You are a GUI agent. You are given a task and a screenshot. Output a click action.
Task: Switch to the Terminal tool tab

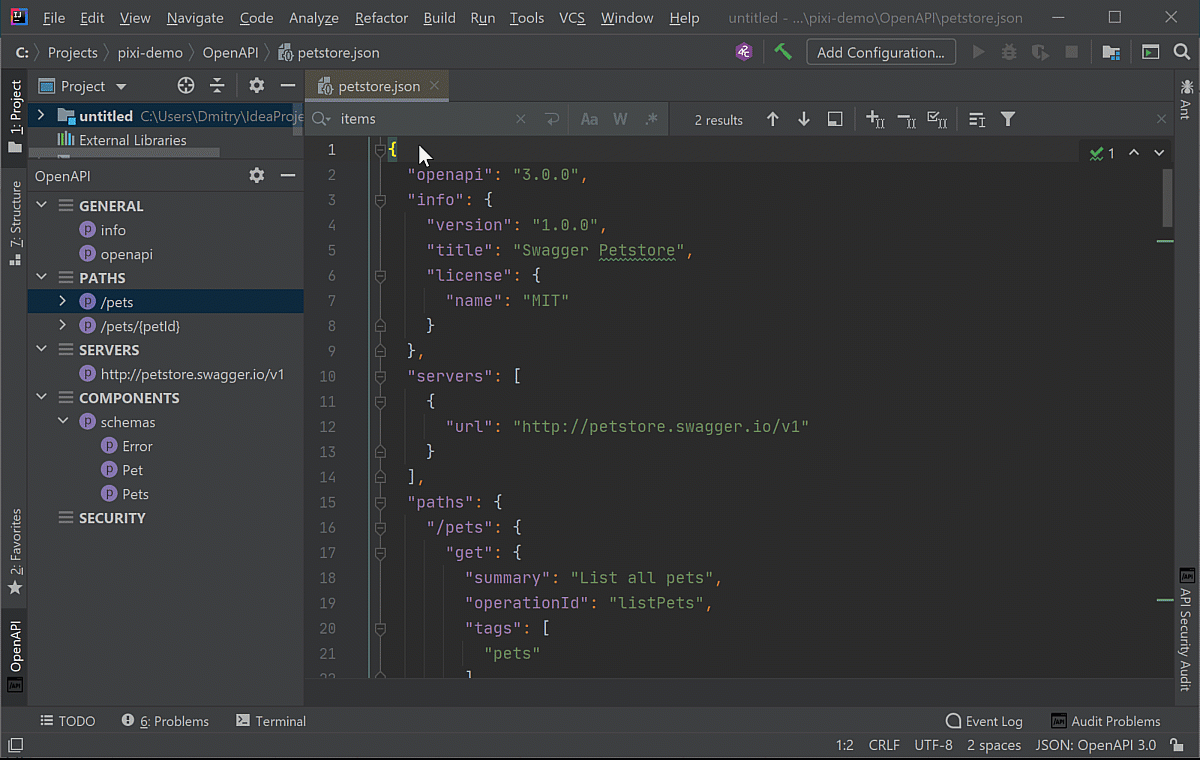(271, 721)
